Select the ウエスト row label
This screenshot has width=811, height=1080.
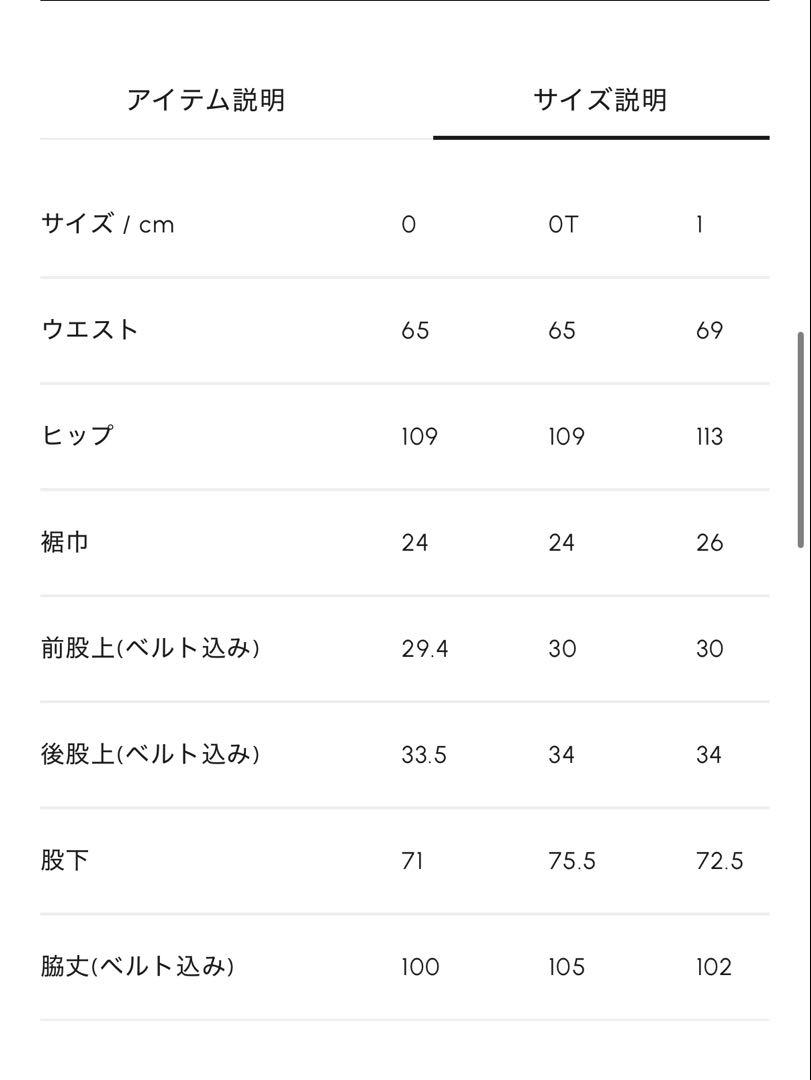pos(90,330)
